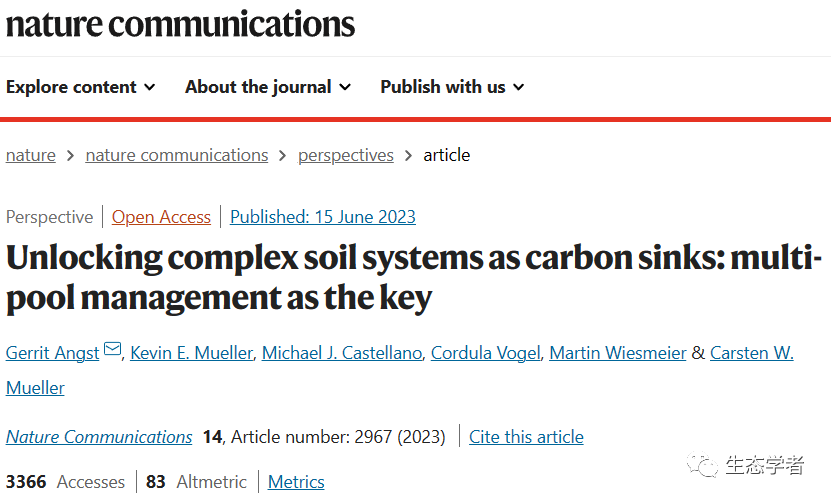Click Published: 15 June 2023 link
Screen dimensions: 831x501
pyautogui.click(x=323, y=217)
